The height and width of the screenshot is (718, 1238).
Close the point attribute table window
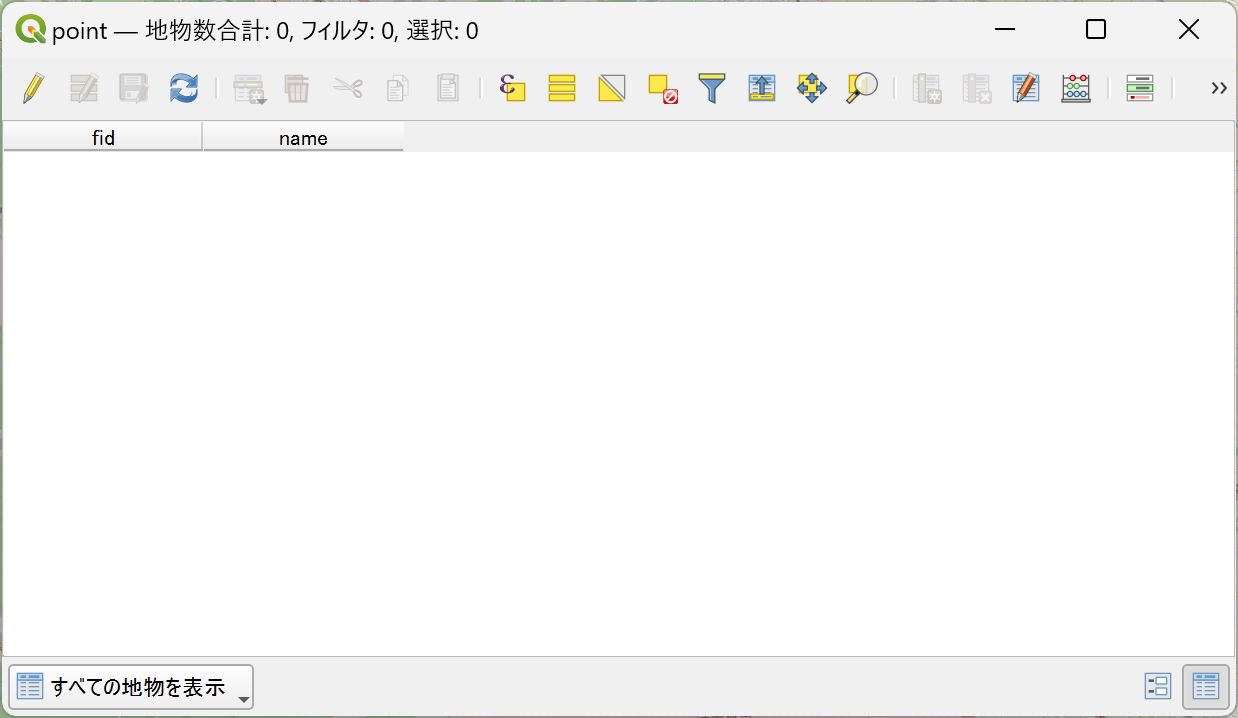(1188, 30)
